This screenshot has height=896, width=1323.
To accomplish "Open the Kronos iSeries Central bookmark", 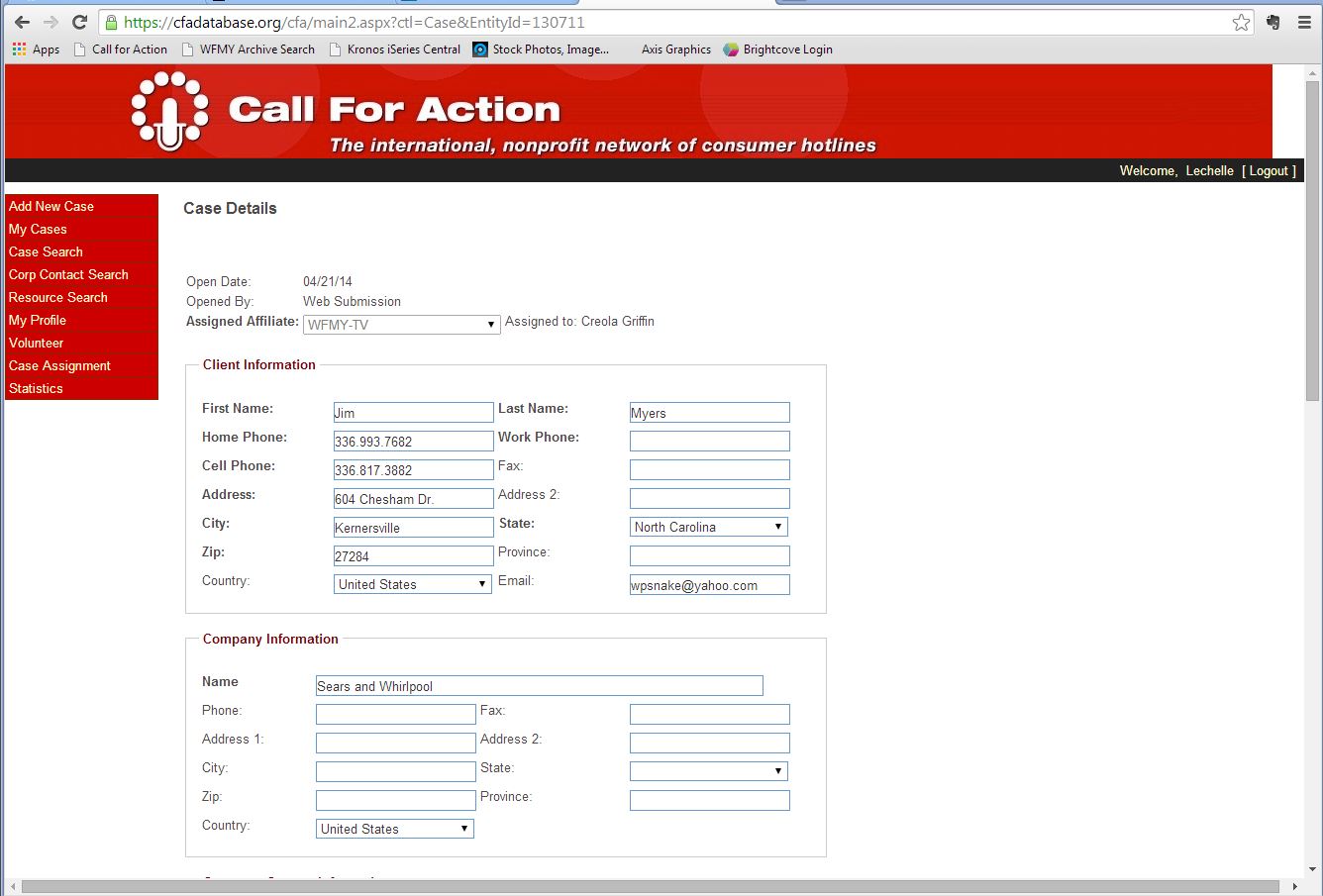I will (x=394, y=50).
